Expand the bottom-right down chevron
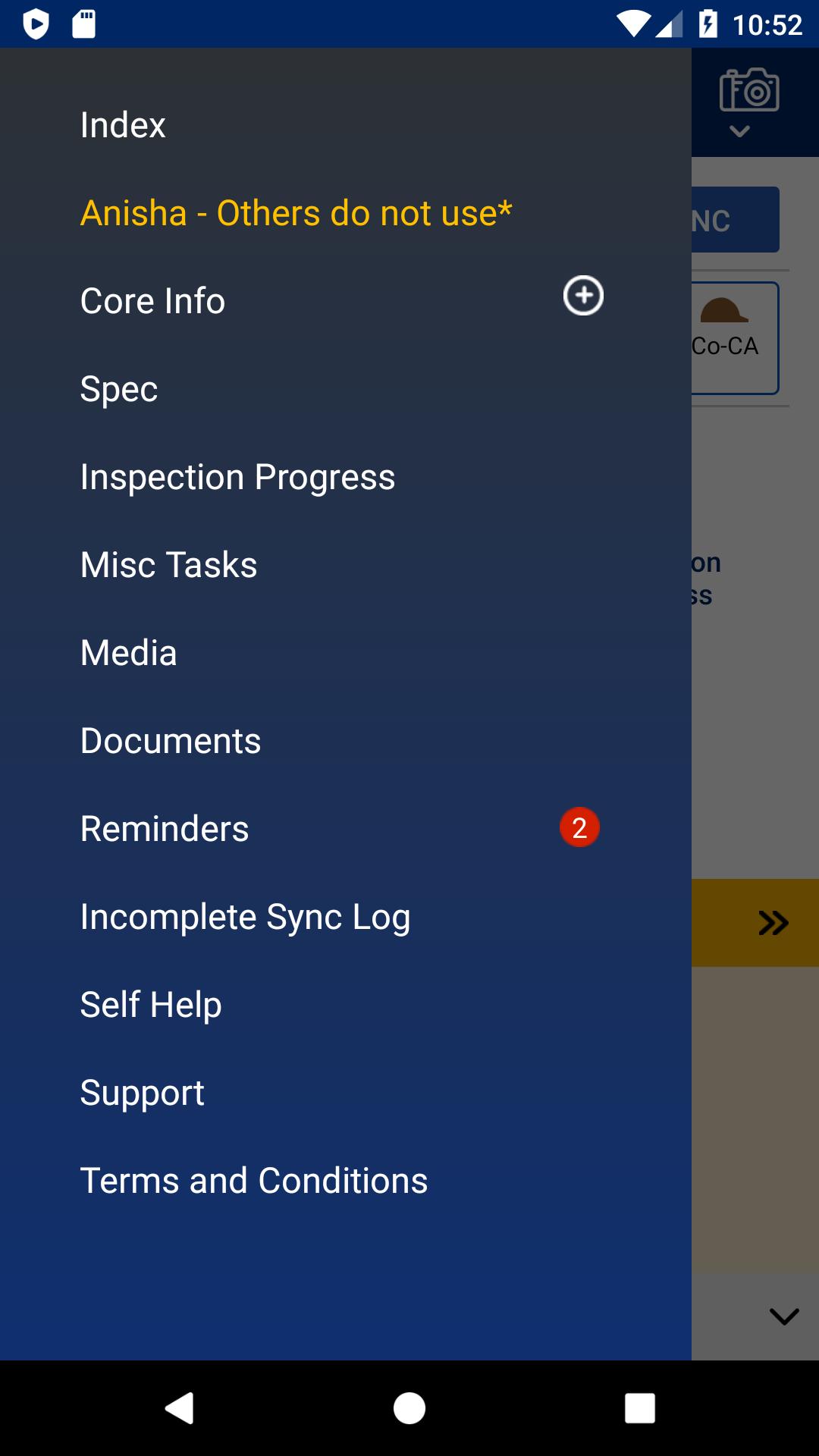Screen dimensions: 819x1456 point(784,1316)
